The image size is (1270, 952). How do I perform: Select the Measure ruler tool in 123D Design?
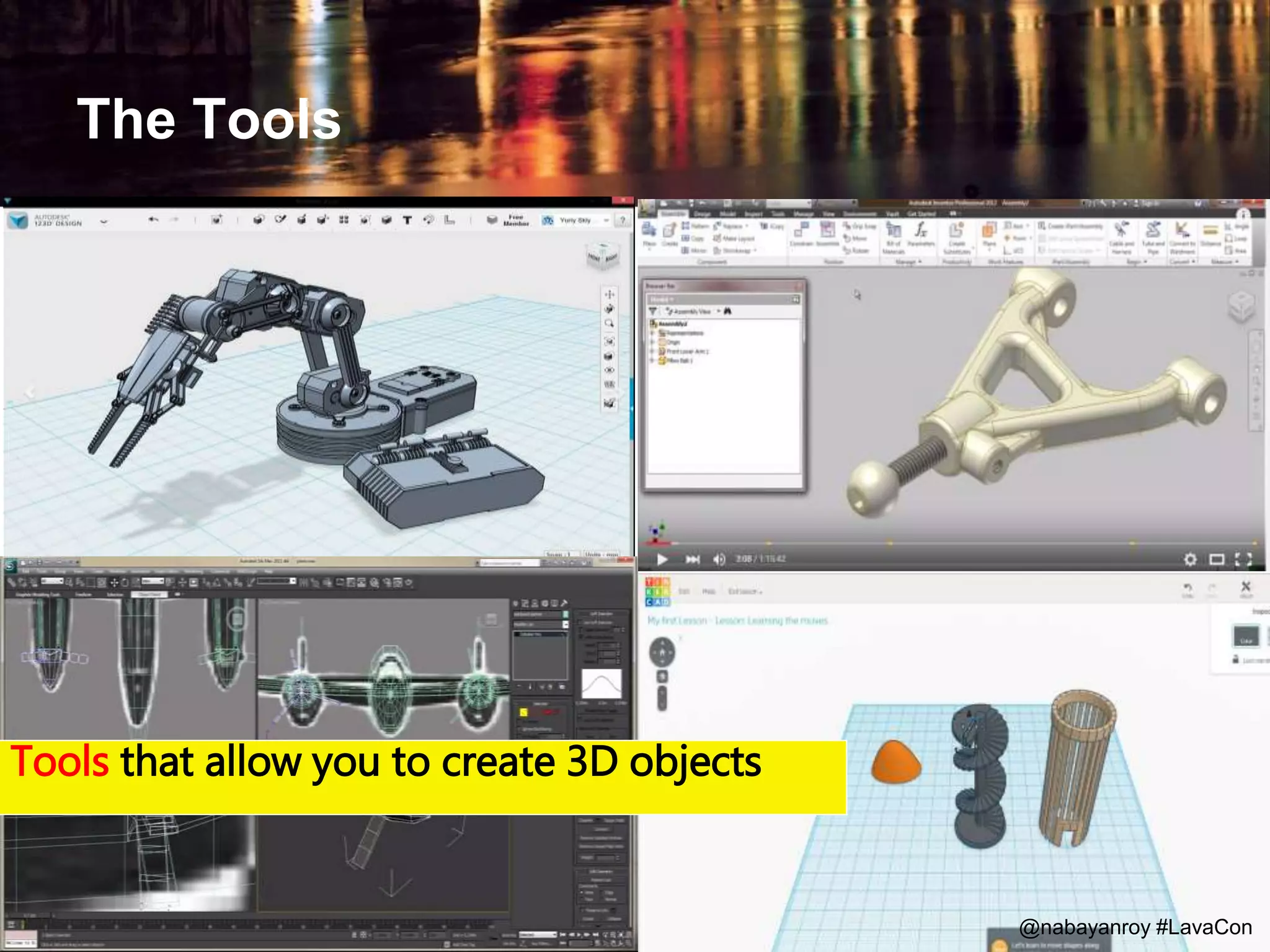(450, 219)
